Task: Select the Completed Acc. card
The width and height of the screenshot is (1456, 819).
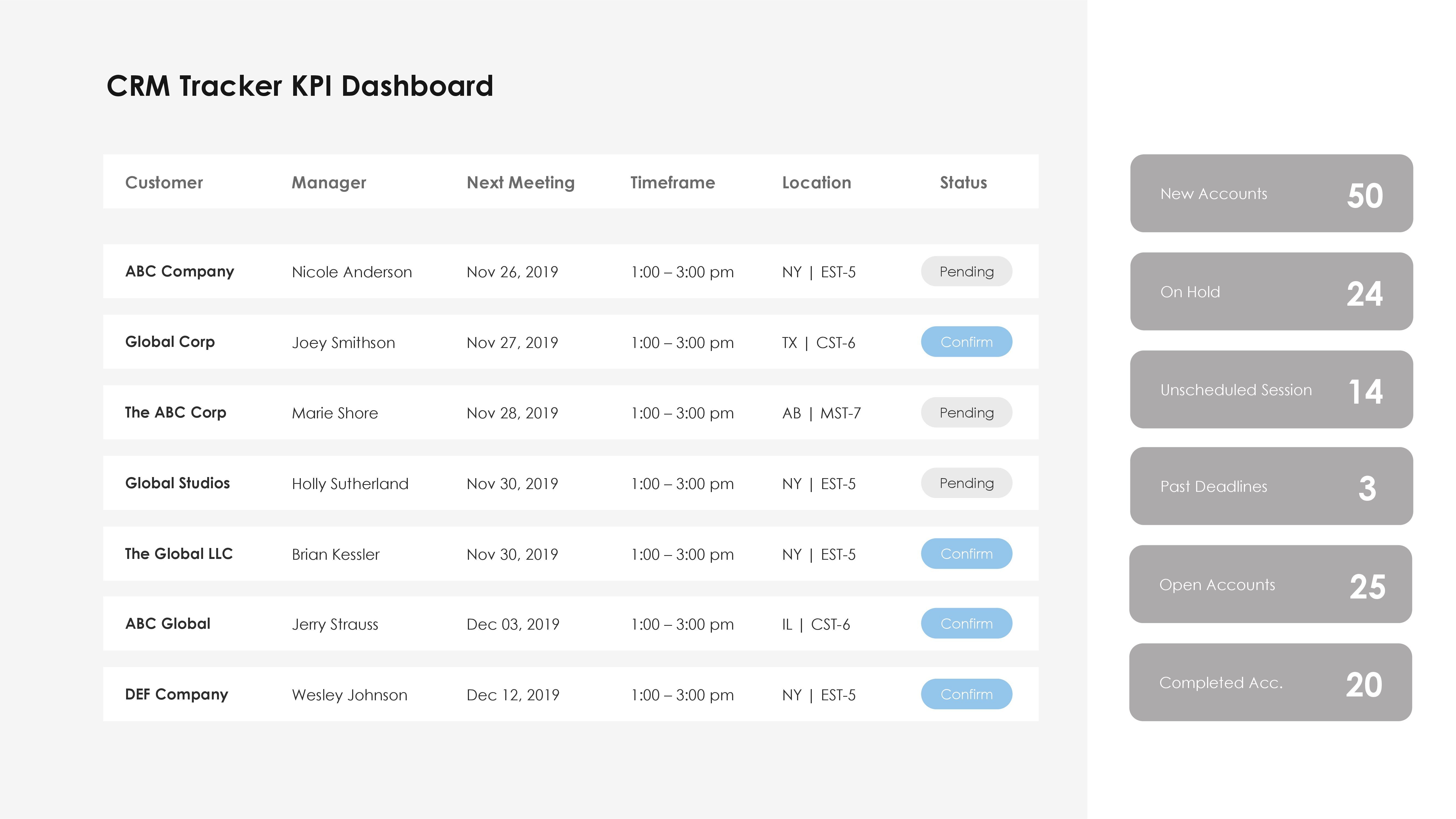Action: coord(1271,682)
